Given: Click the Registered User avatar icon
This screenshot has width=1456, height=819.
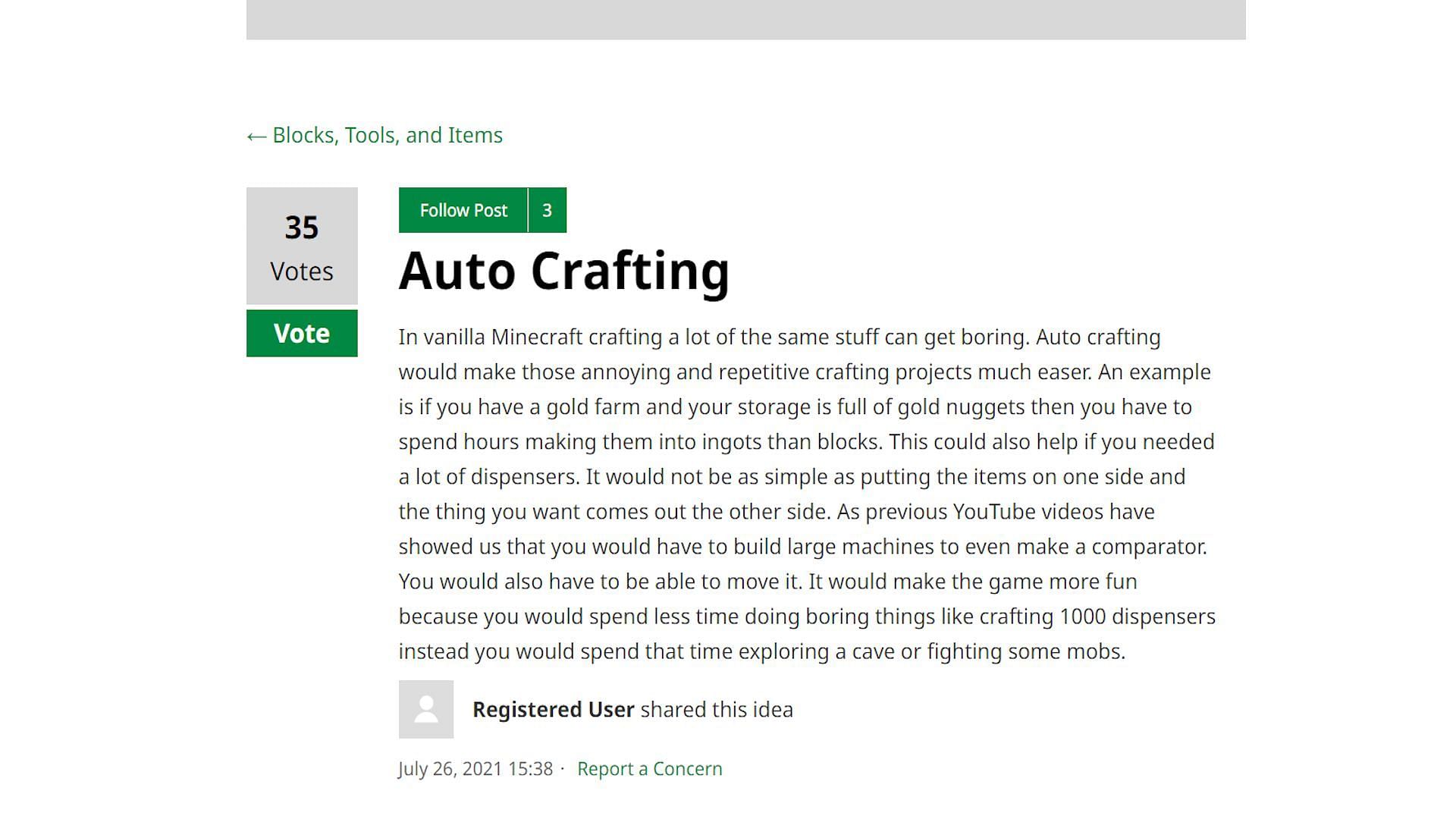Looking at the screenshot, I should pyautogui.click(x=426, y=709).
